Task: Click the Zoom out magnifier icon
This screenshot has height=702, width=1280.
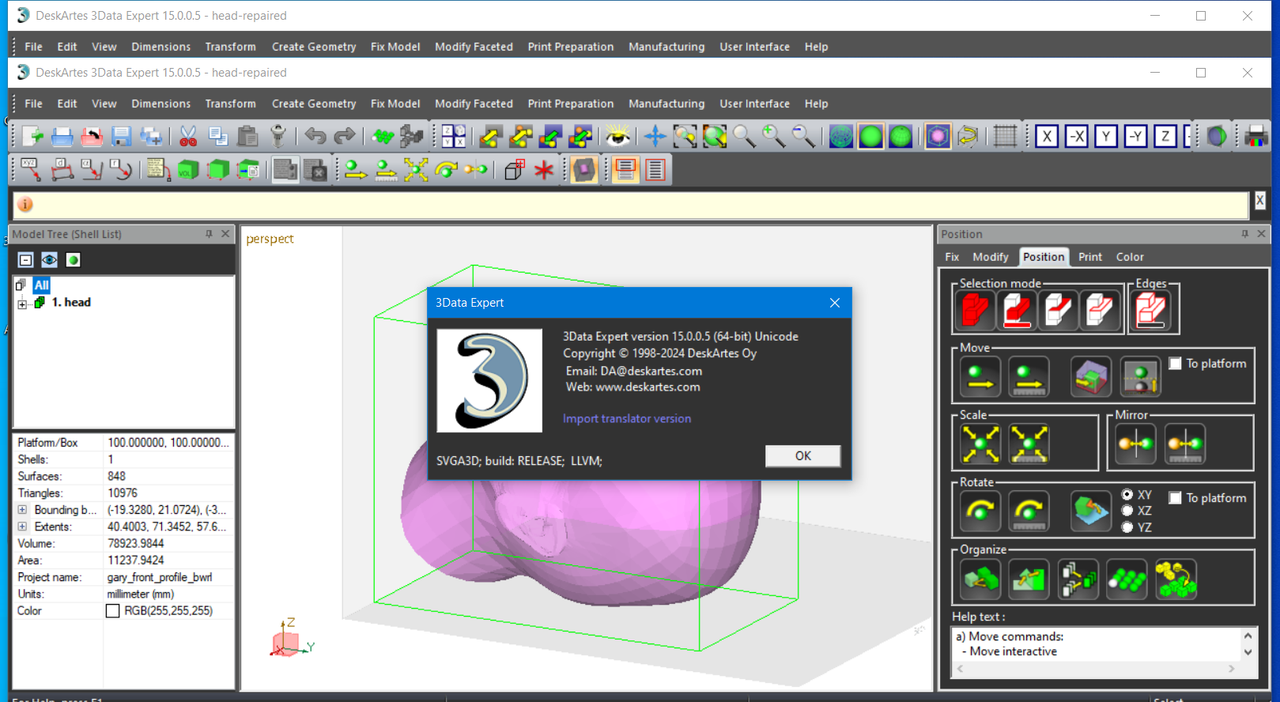Action: click(x=804, y=137)
